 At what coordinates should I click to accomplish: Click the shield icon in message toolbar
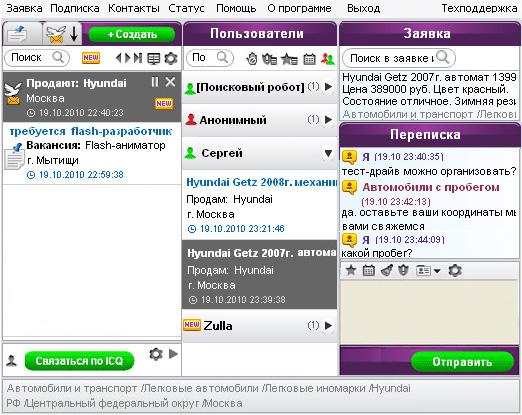coord(403,270)
